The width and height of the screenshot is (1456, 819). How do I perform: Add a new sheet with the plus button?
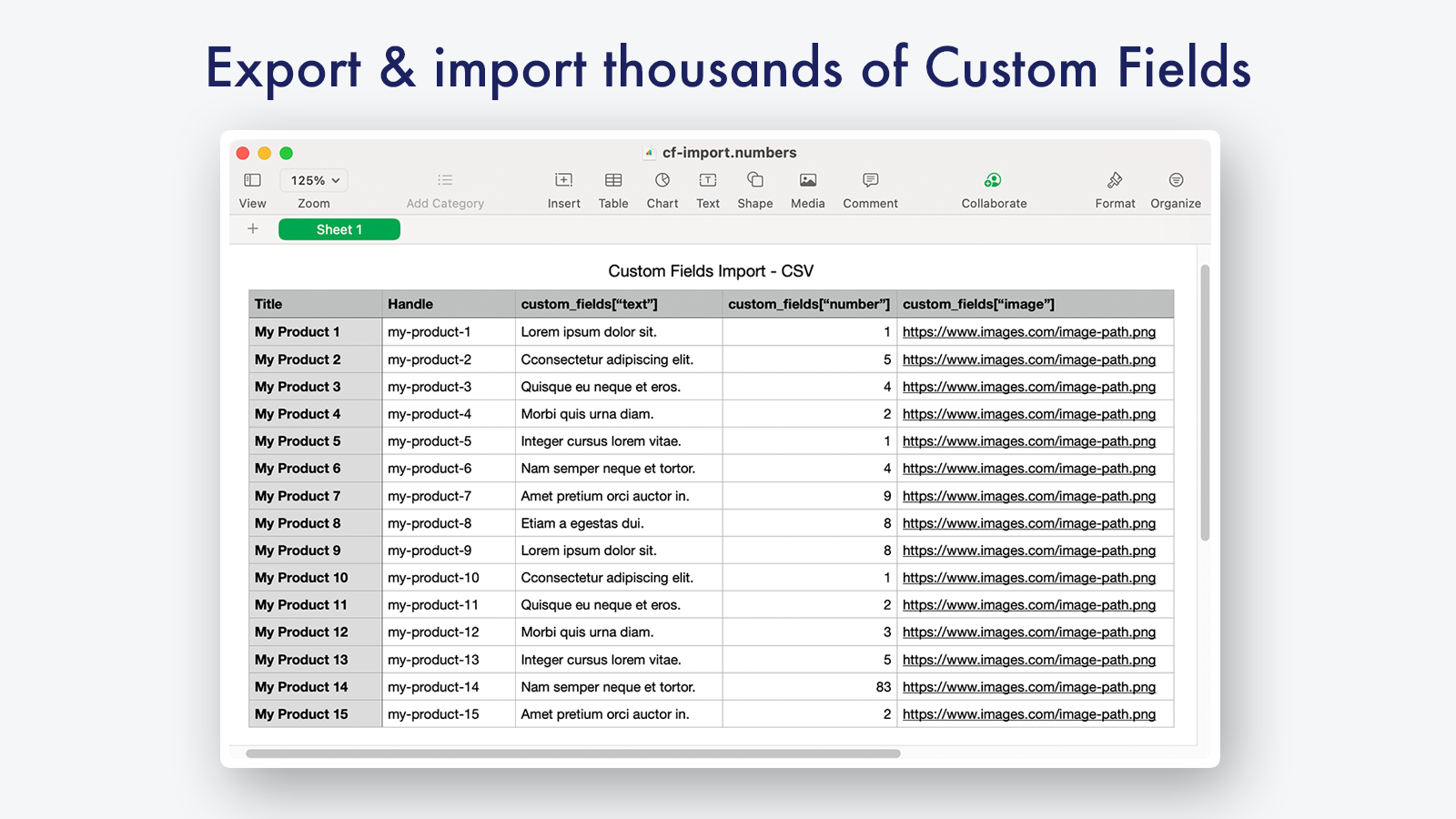pyautogui.click(x=252, y=228)
